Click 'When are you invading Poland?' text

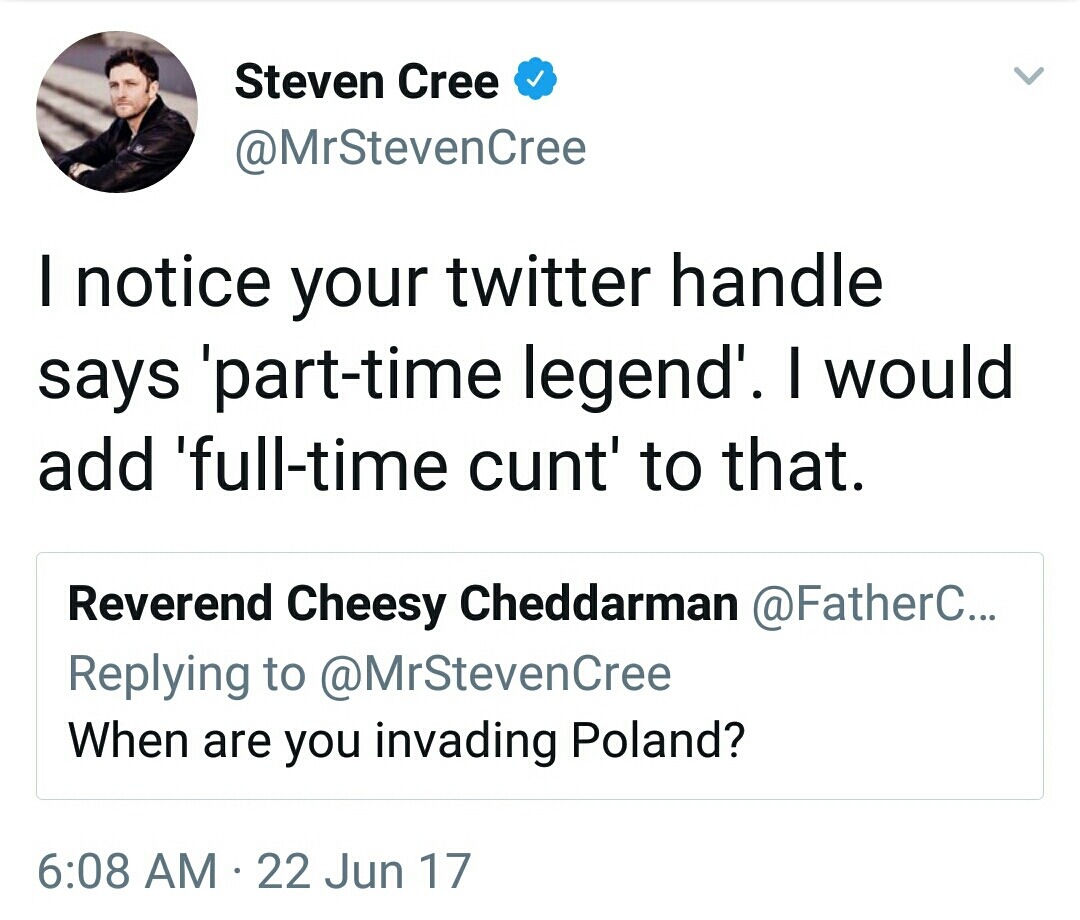coord(406,741)
